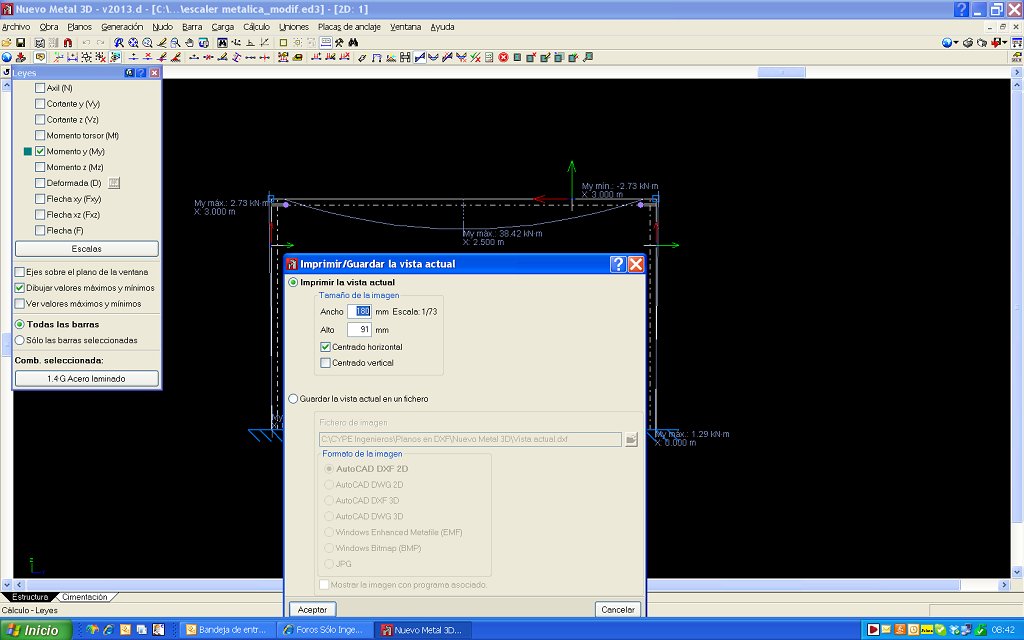The image size is (1024, 640).
Task: Toggle Dibujar valores máximos y mínimos
Action: [x=20, y=287]
